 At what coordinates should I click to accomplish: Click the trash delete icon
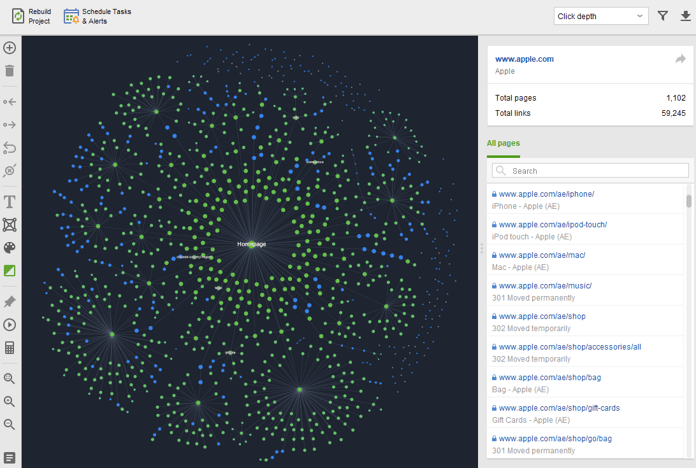click(9, 71)
